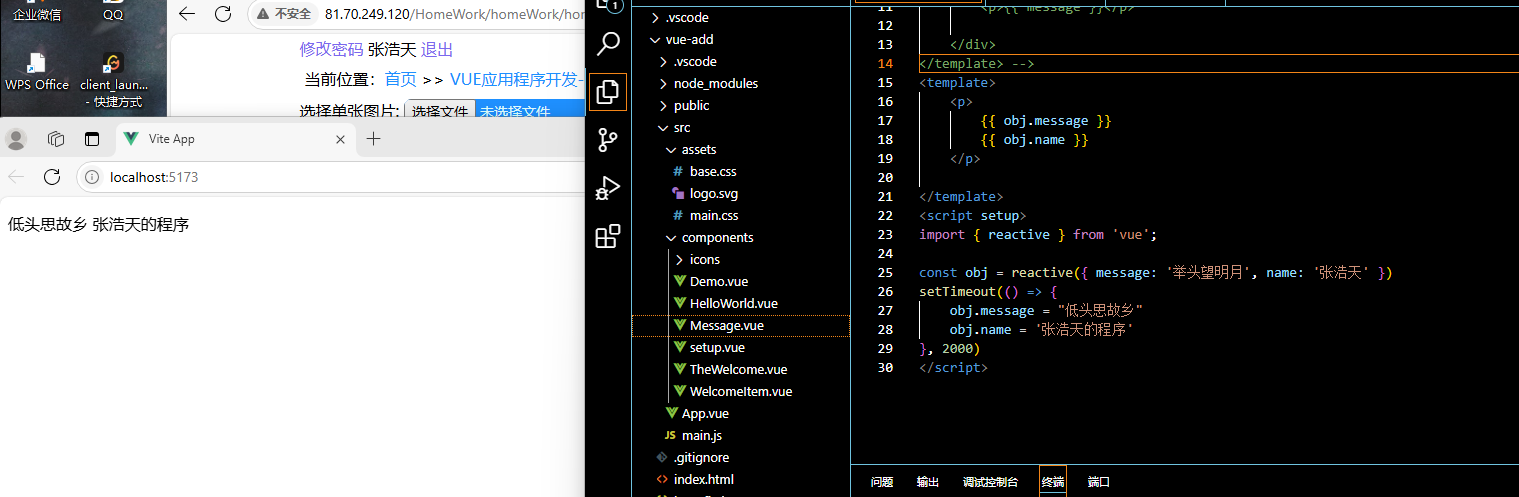The width and height of the screenshot is (1519, 497).
Task: Go to 首页 in the breadcrumb
Action: pyautogui.click(x=401, y=80)
